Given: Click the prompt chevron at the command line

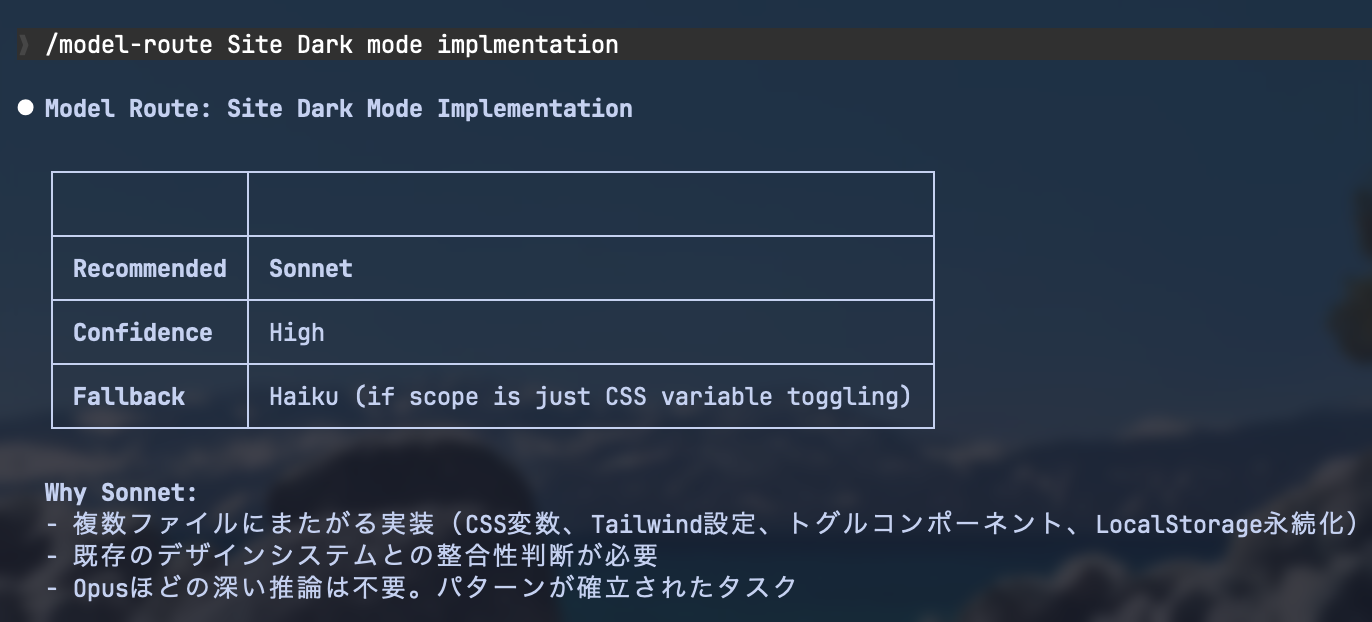Looking at the screenshot, I should click(23, 45).
